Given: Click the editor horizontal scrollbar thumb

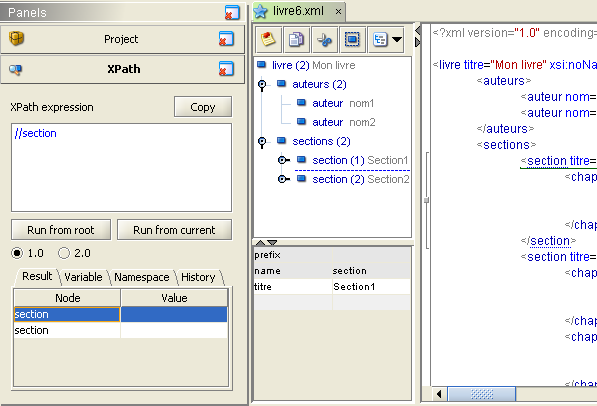Looking at the screenshot, I should (x=482, y=394).
